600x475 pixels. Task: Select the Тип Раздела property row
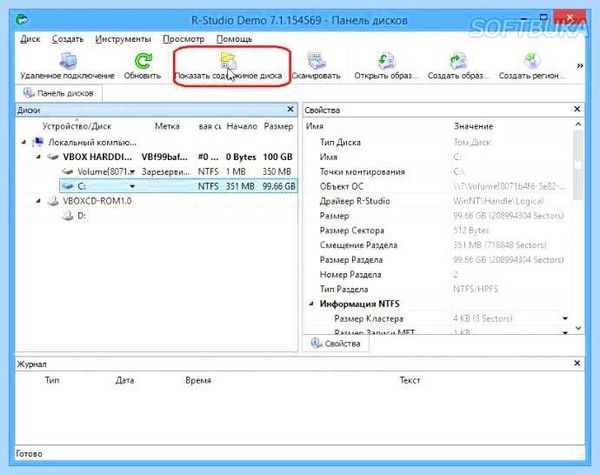(x=439, y=289)
